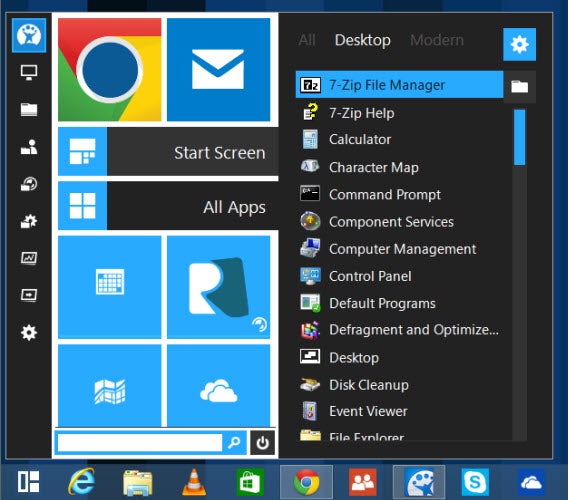
Task: Open the gear settings icon in left sidebar
Action: click(29, 332)
